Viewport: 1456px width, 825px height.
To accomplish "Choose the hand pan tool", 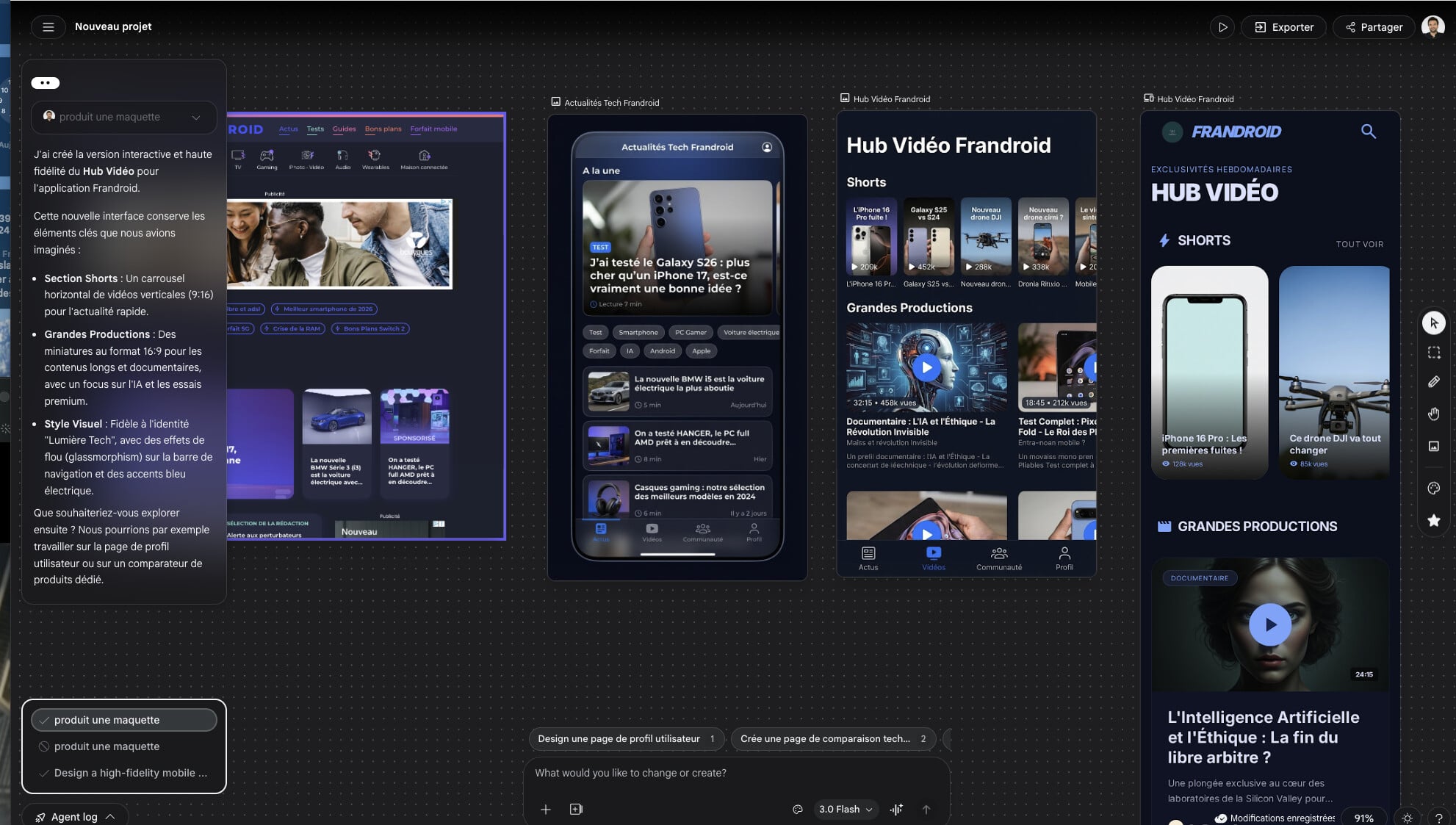I will (x=1433, y=414).
